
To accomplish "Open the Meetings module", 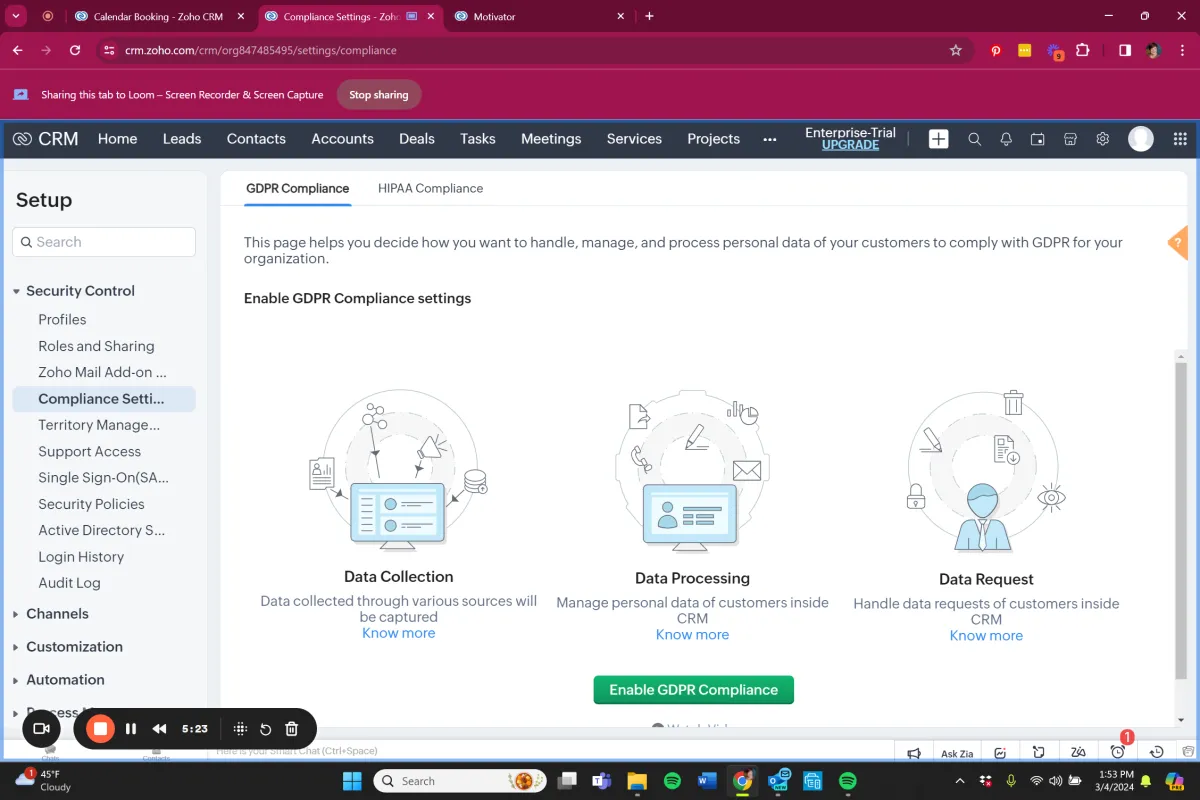I will click(551, 139).
